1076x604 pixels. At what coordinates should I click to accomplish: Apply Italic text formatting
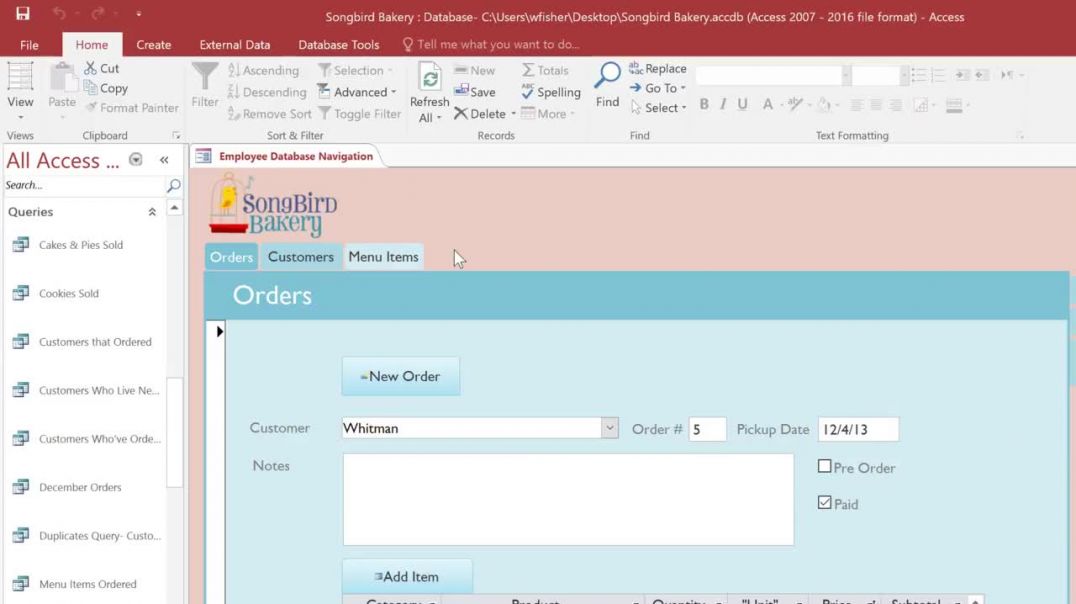coord(723,104)
